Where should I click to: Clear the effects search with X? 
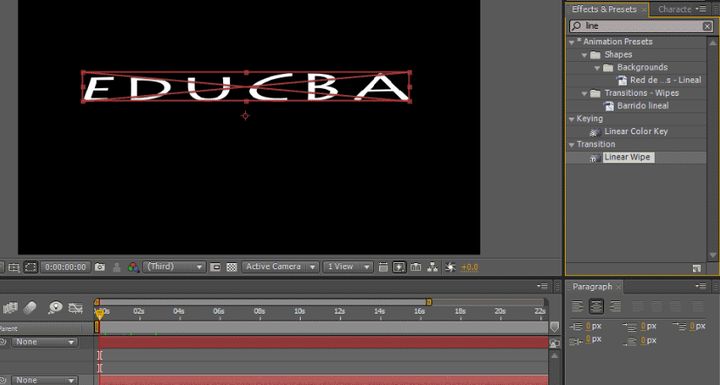708,26
